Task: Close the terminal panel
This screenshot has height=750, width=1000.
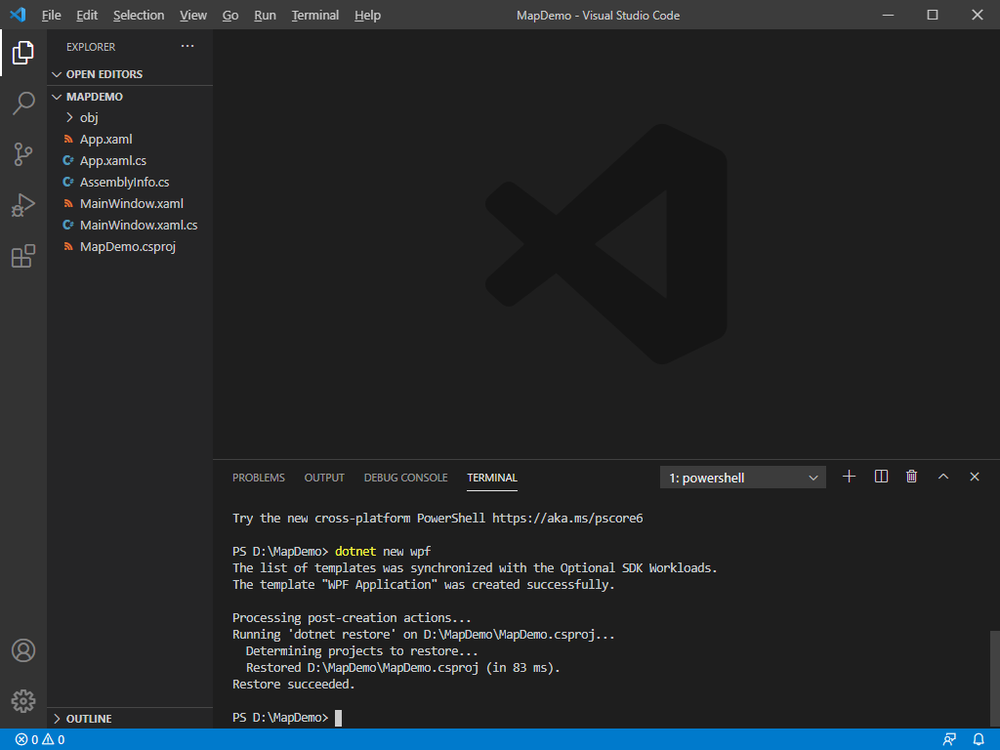Action: (x=974, y=476)
